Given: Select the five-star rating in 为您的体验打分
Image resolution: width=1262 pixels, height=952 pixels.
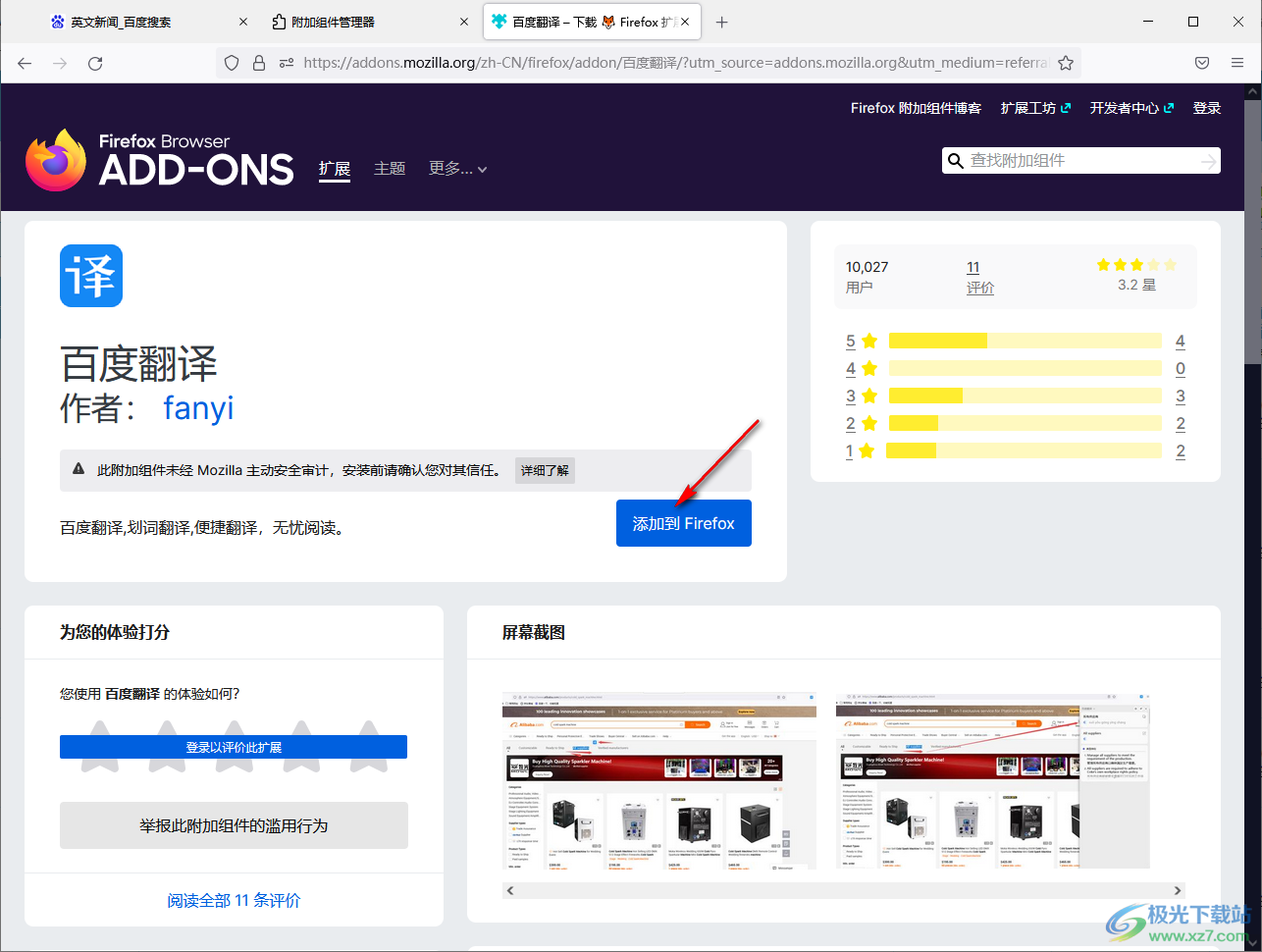Looking at the screenshot, I should pyautogui.click(x=368, y=745).
